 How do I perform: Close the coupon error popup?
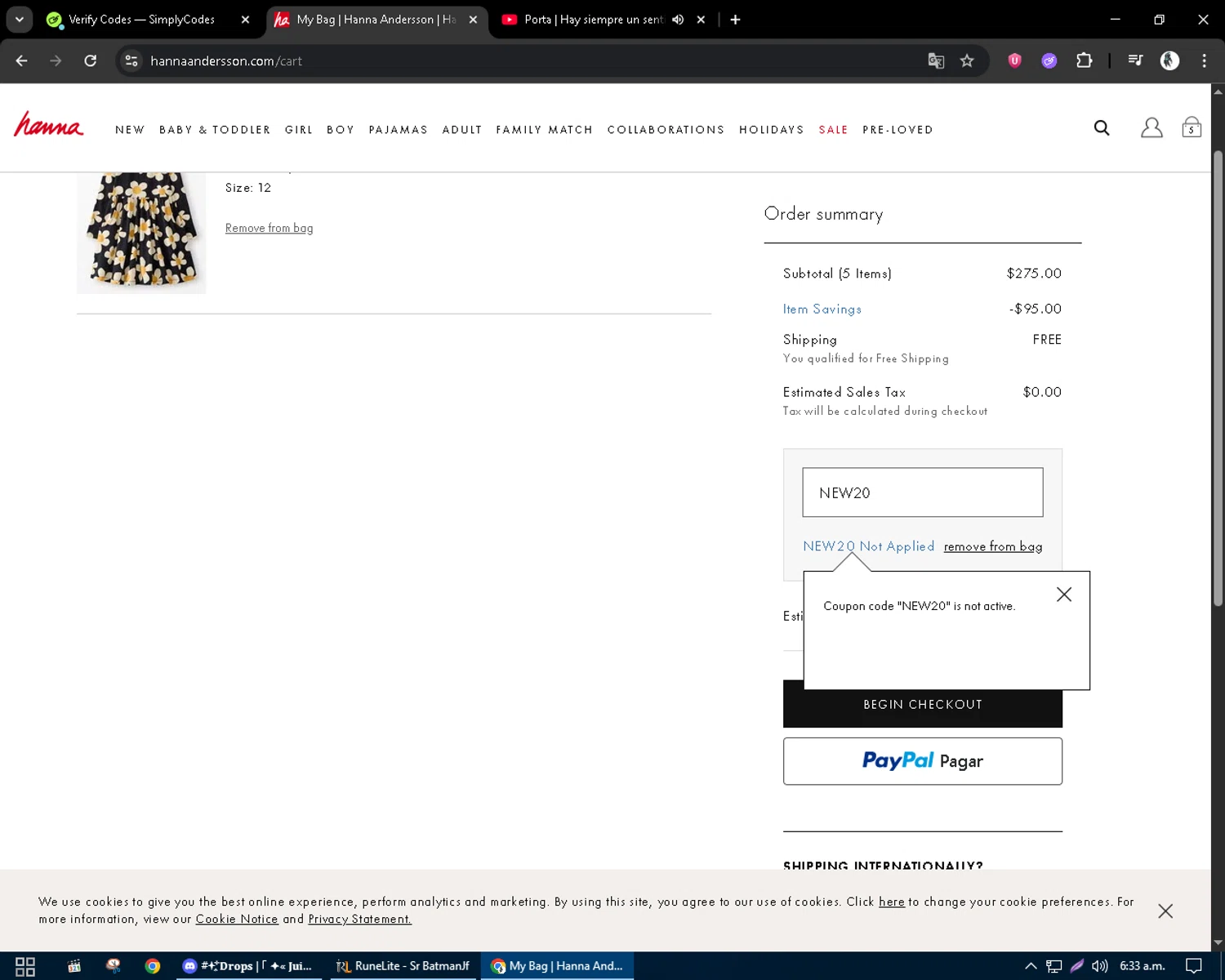coord(1063,595)
